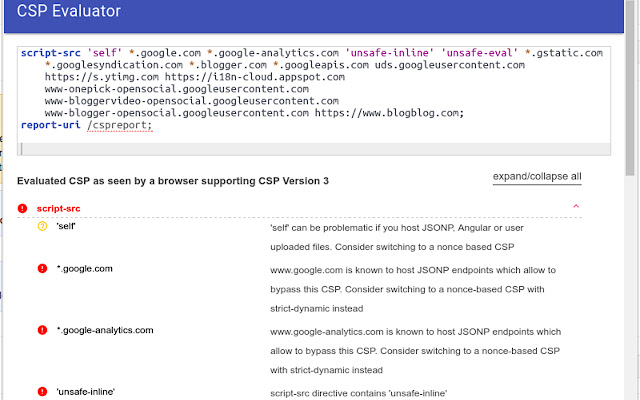The image size is (640, 400).
Task: Click the 'unsafe-eval' token in the policy
Action: tap(482, 53)
